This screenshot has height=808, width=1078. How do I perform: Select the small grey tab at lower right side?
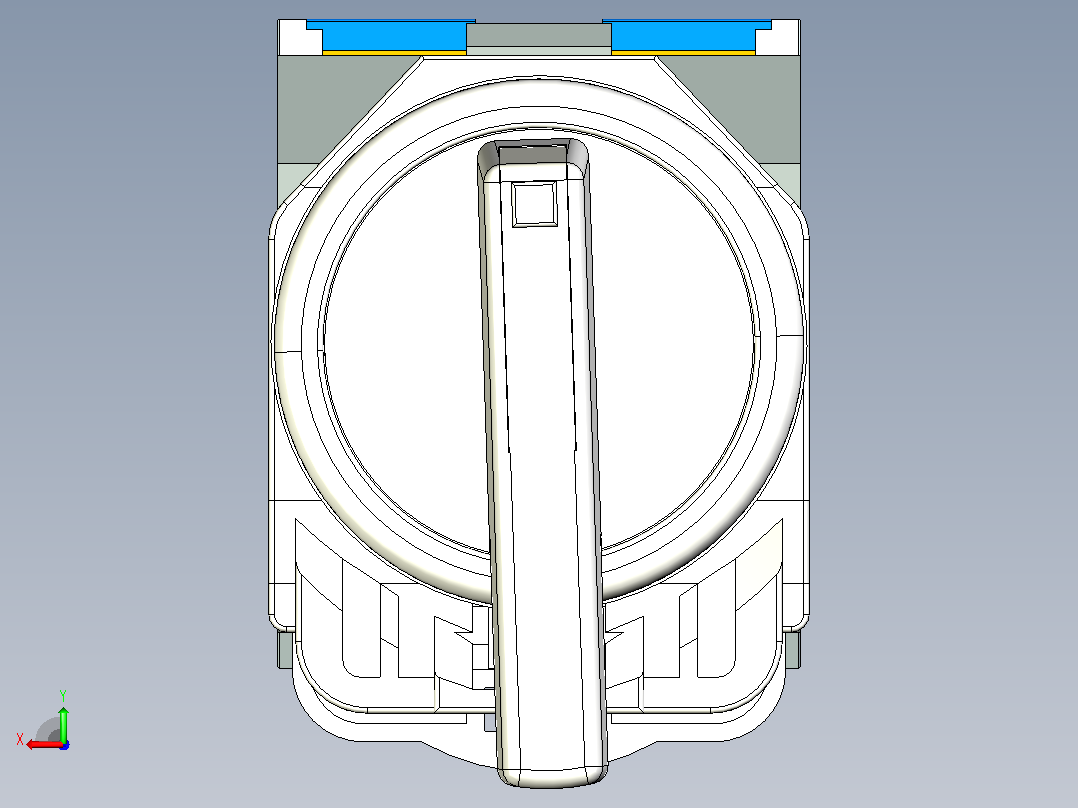point(793,650)
